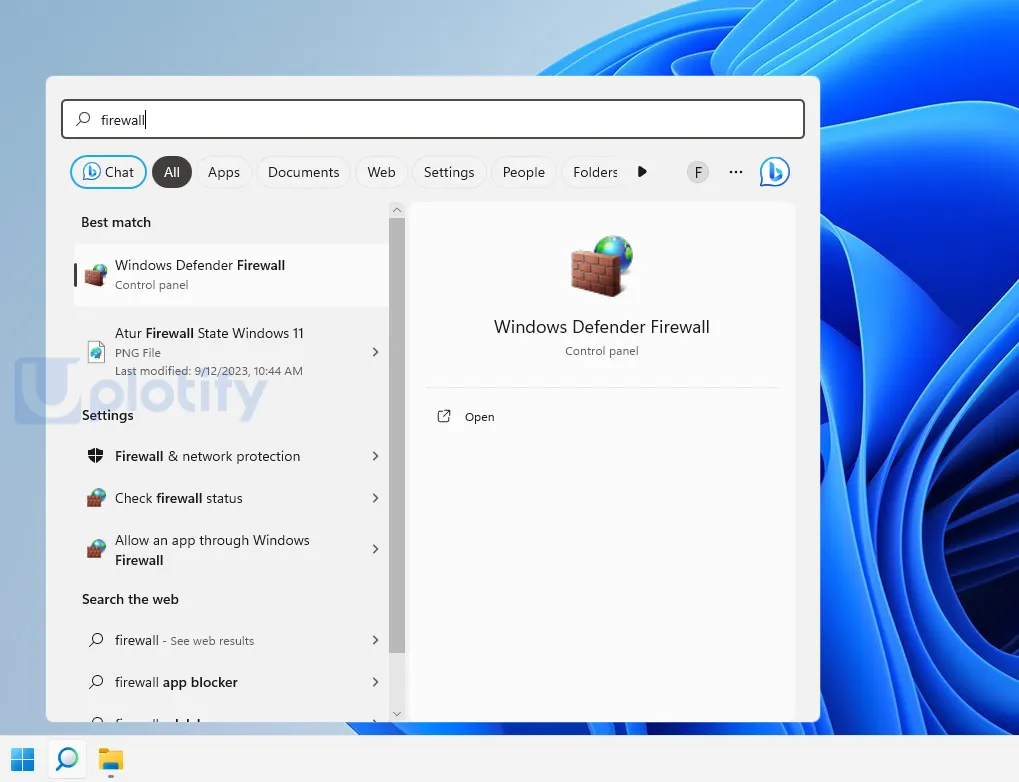Expand the 'firewall app blocker' chevron

[375, 682]
